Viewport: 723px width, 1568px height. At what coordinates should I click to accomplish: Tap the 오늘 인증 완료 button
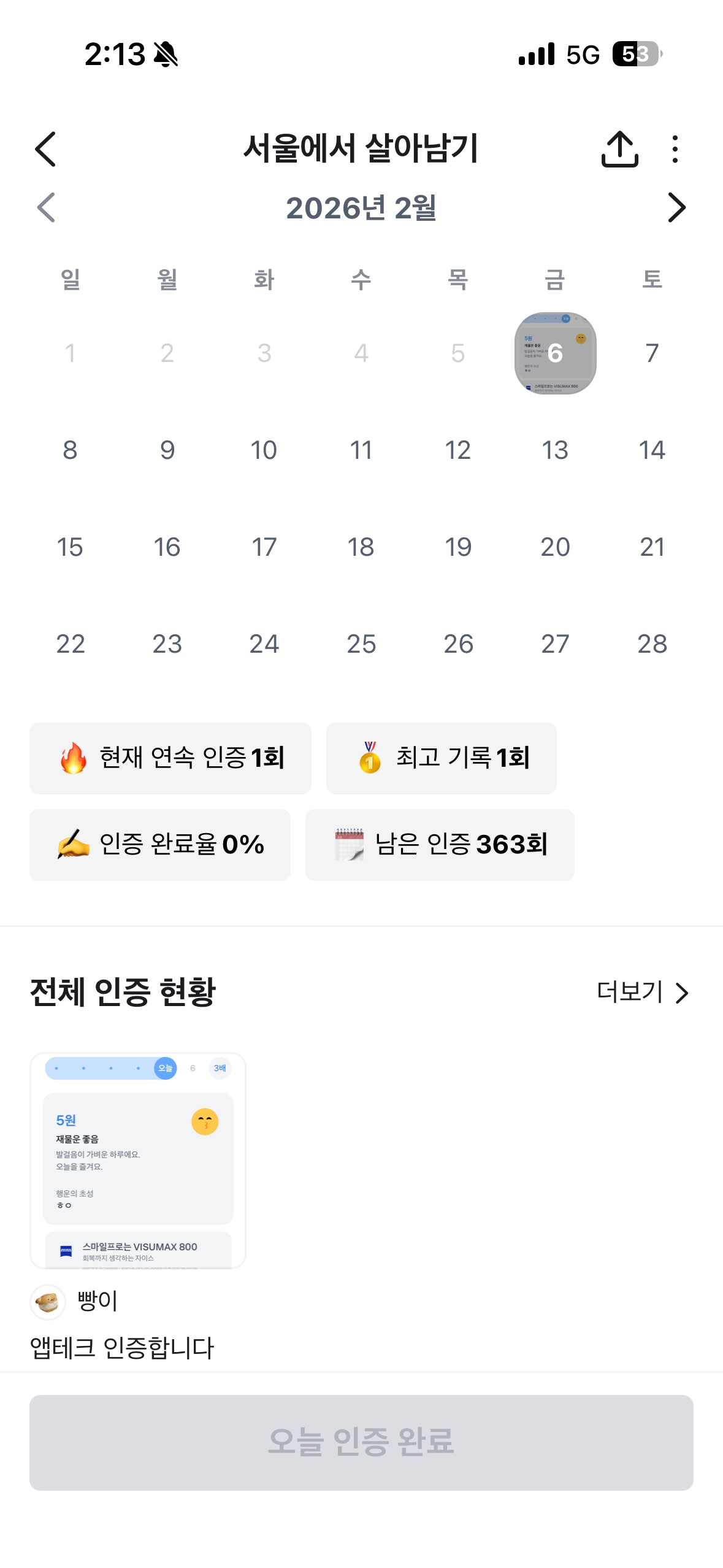[361, 1442]
